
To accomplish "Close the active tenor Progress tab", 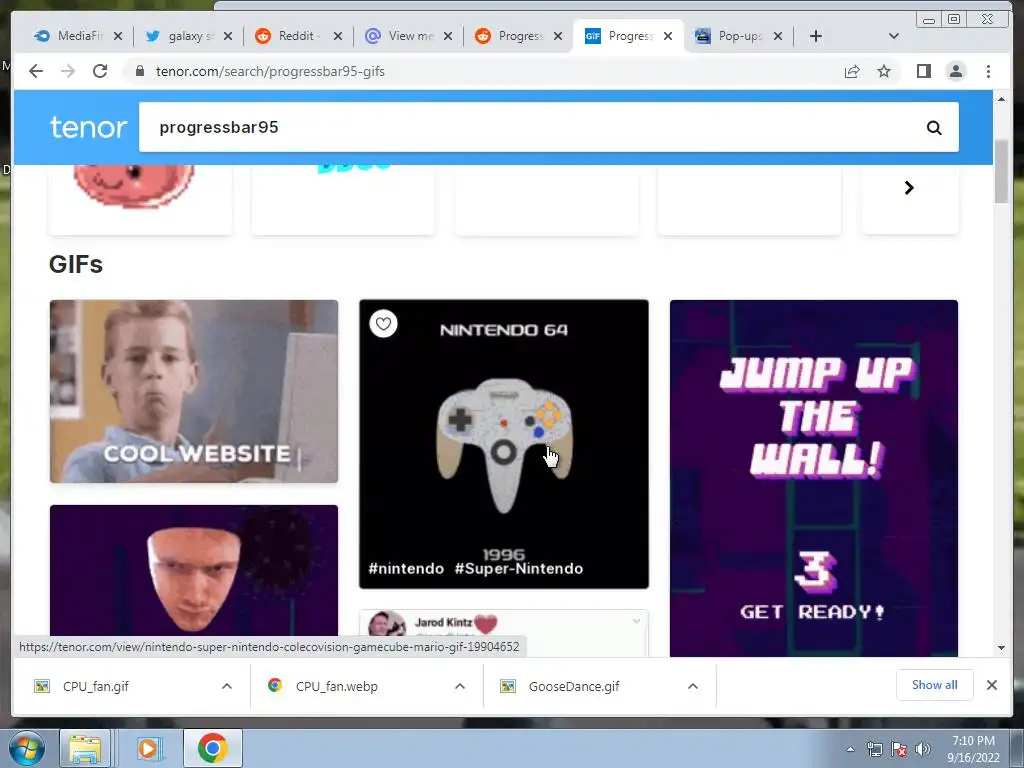I will [668, 36].
